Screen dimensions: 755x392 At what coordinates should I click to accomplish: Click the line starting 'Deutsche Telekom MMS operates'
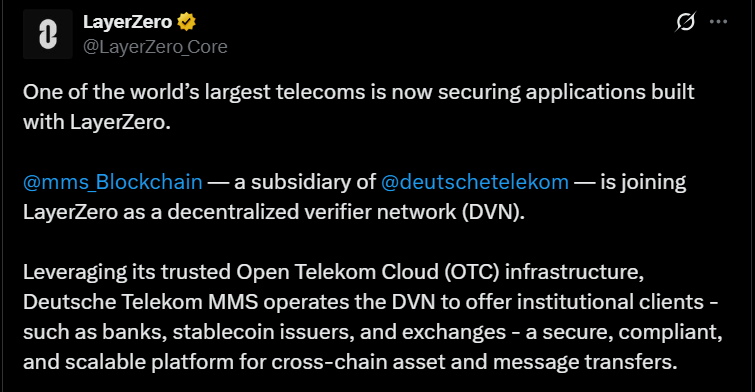371,302
